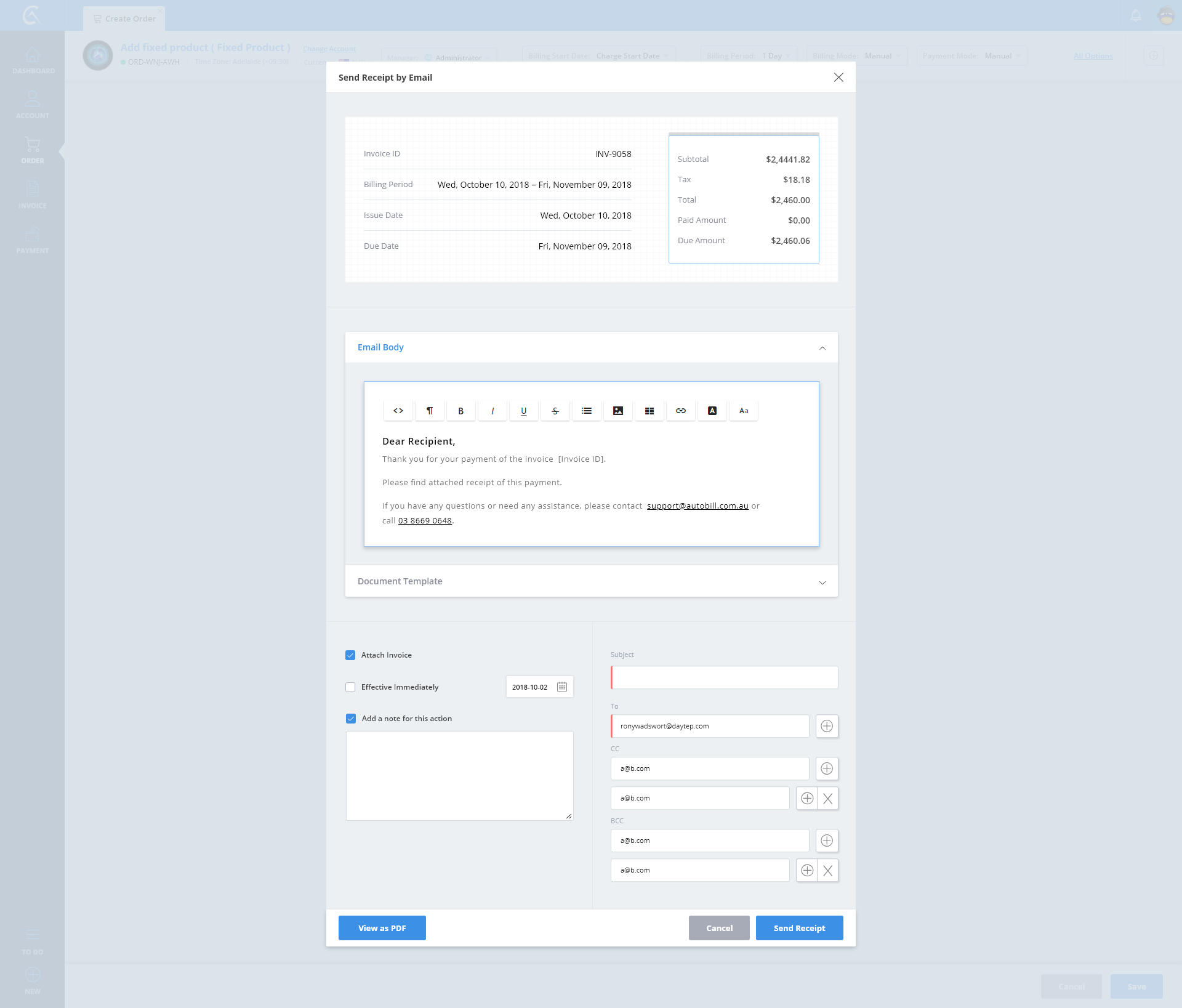Remove the second CC email address
The image size is (1182, 1008).
click(x=827, y=799)
